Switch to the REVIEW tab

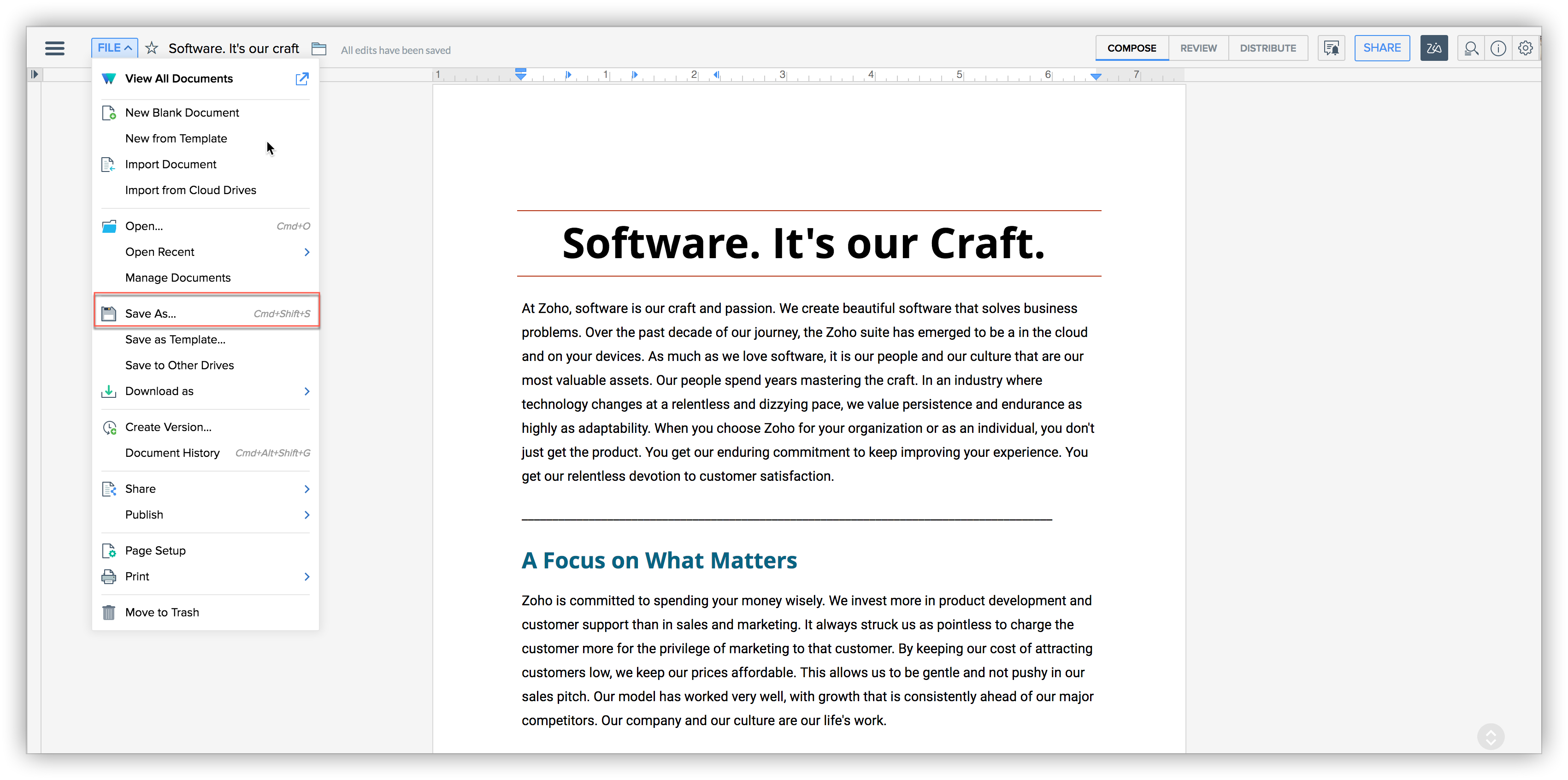point(1198,48)
